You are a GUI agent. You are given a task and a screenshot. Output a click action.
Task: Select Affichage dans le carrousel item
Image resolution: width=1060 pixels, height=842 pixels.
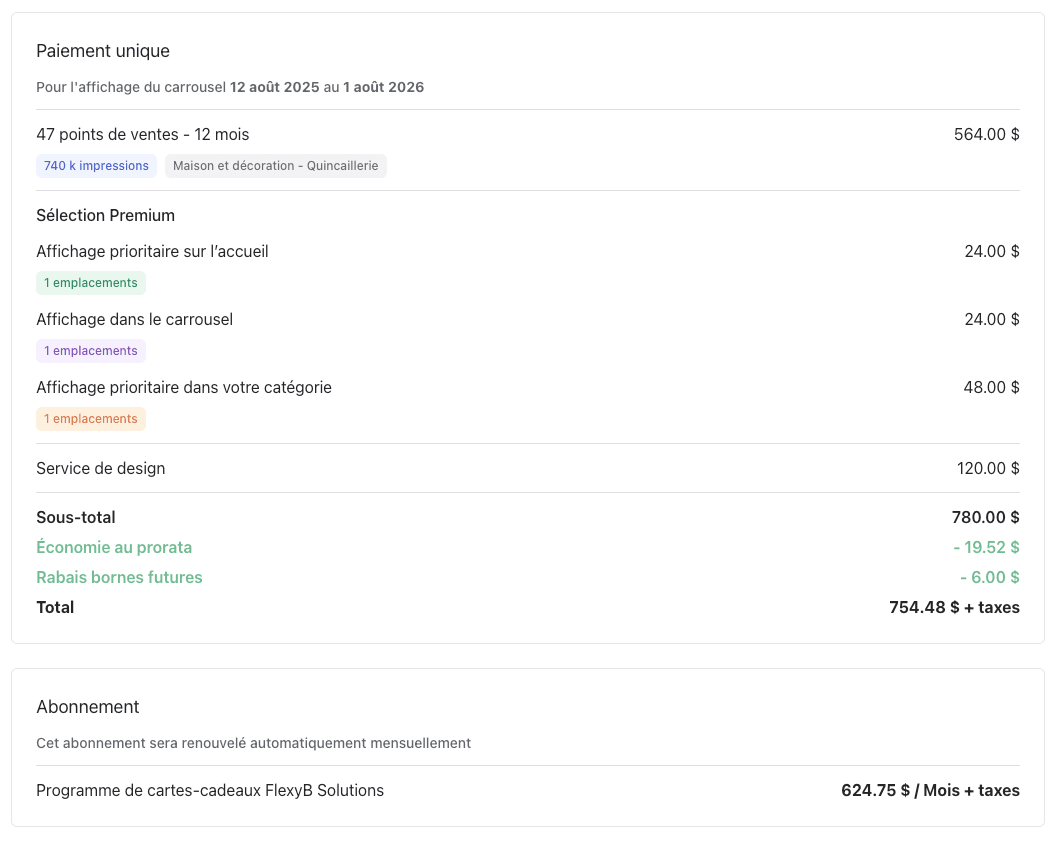(x=135, y=319)
